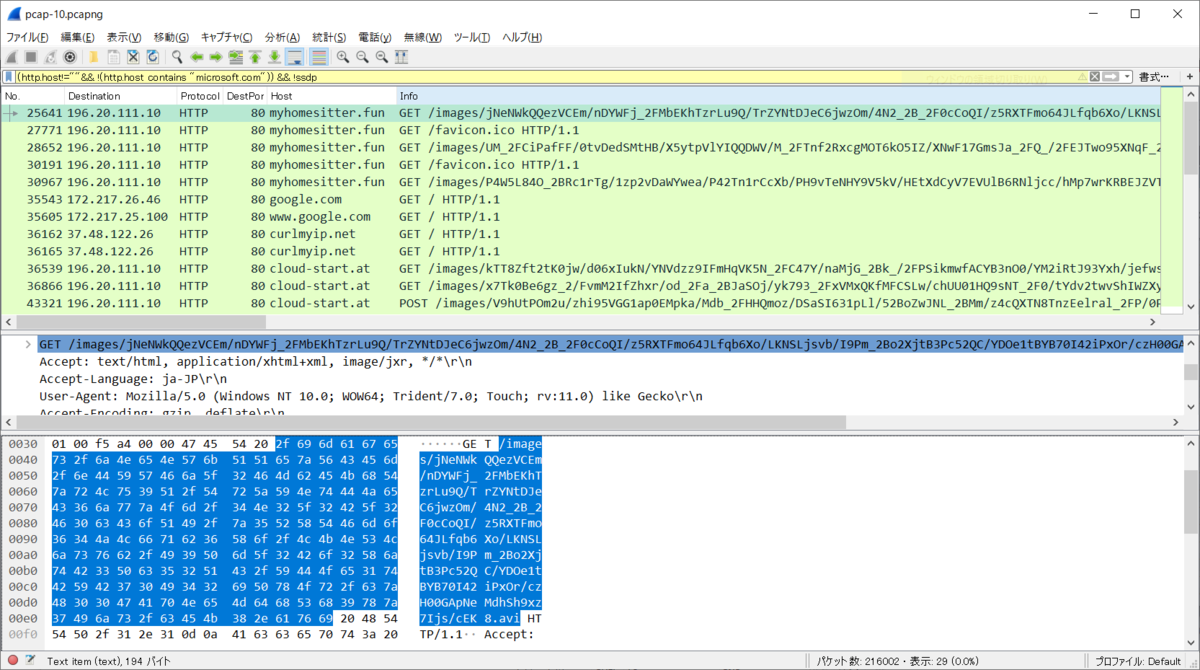This screenshot has height=670, width=1200.
Task: Toggle packet list colorization
Action: pyautogui.click(x=319, y=57)
